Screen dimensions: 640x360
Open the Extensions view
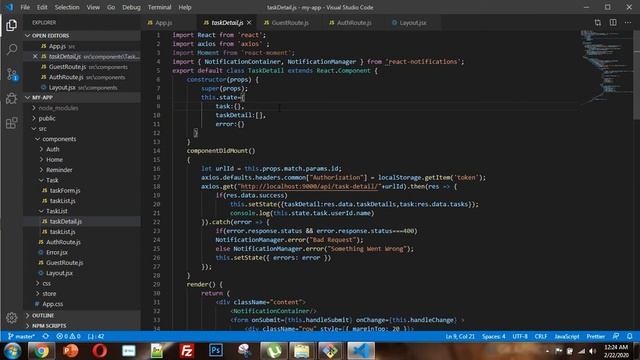(x=11, y=123)
